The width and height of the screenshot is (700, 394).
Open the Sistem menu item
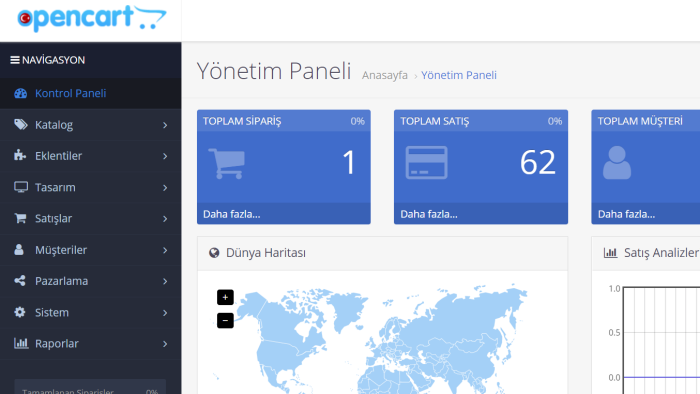pyautogui.click(x=91, y=312)
